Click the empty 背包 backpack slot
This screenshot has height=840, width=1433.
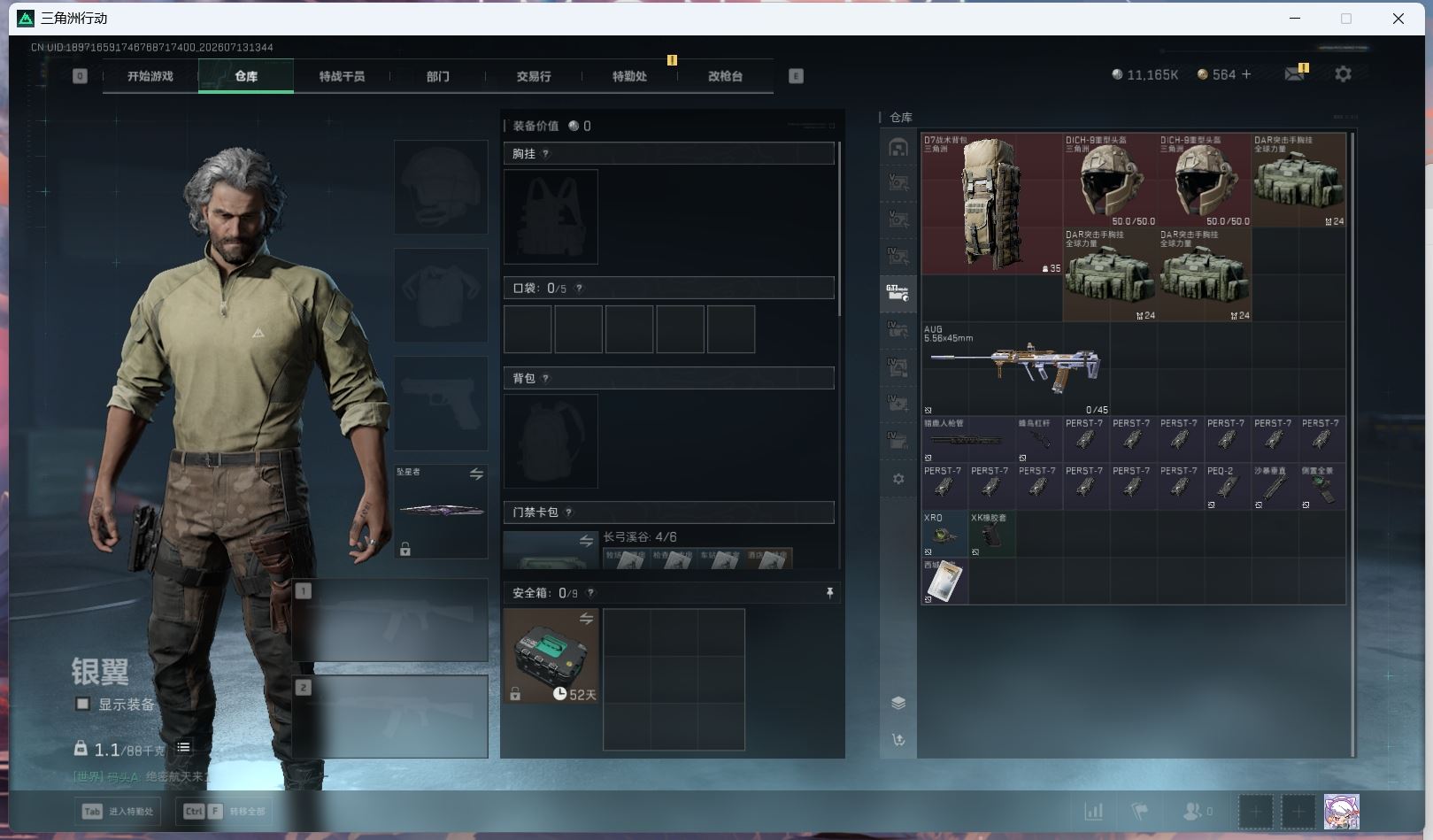[551, 441]
